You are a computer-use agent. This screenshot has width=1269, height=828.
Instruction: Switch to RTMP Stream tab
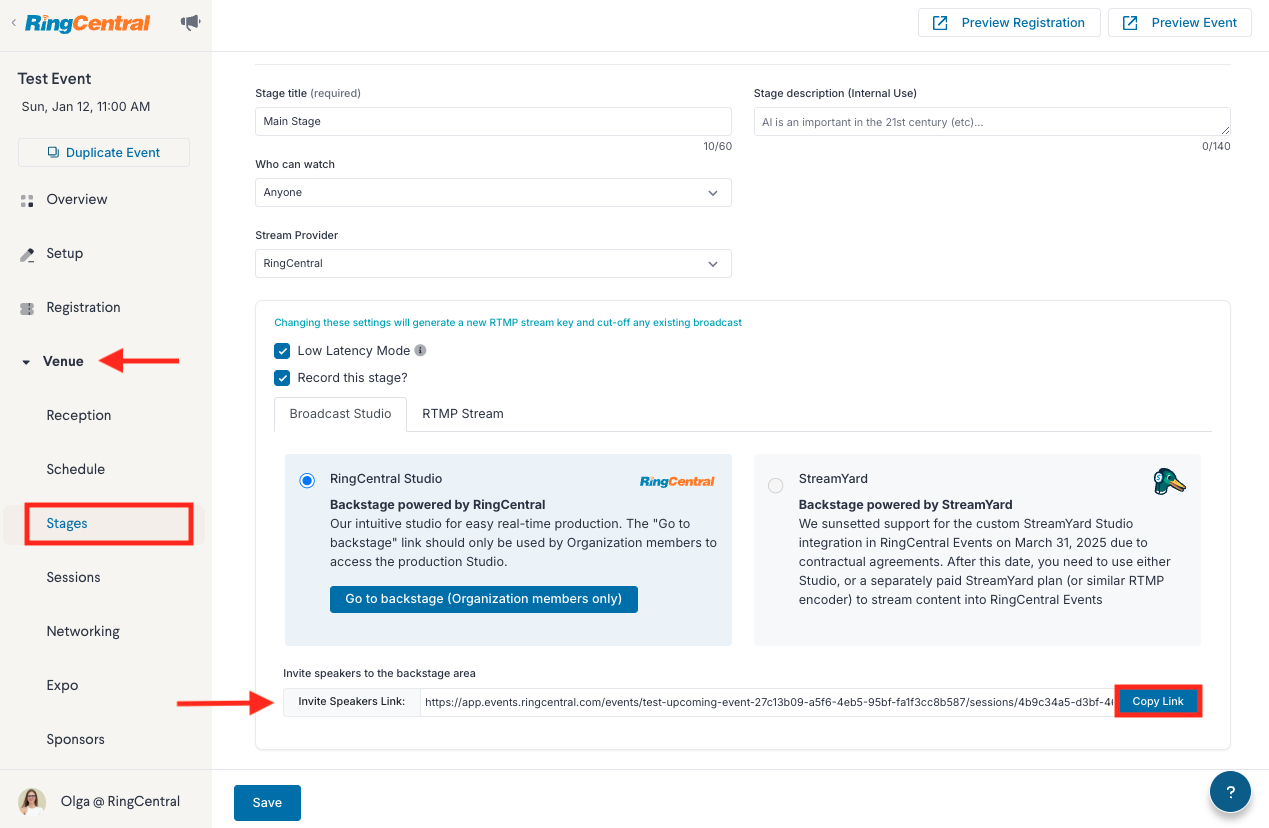463,413
